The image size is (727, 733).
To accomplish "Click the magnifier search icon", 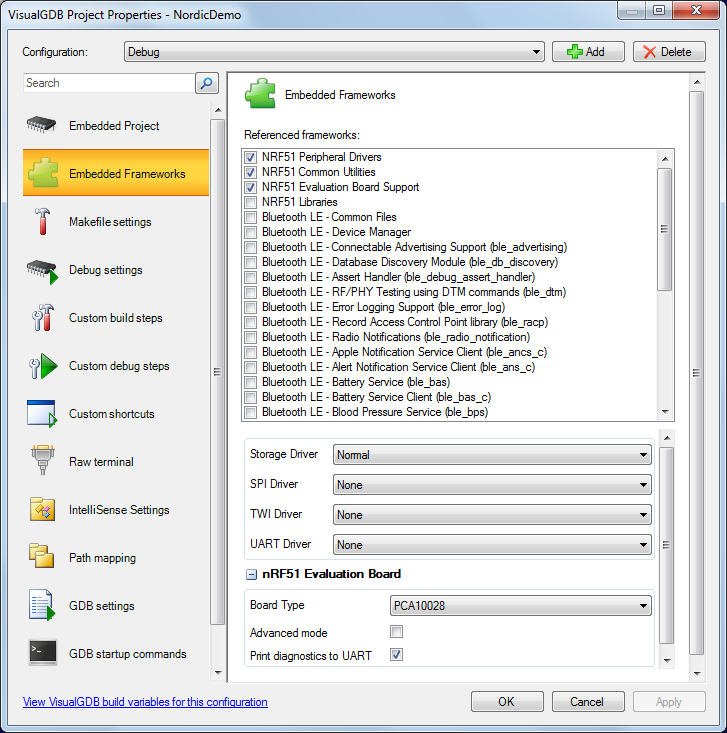I will tap(207, 83).
